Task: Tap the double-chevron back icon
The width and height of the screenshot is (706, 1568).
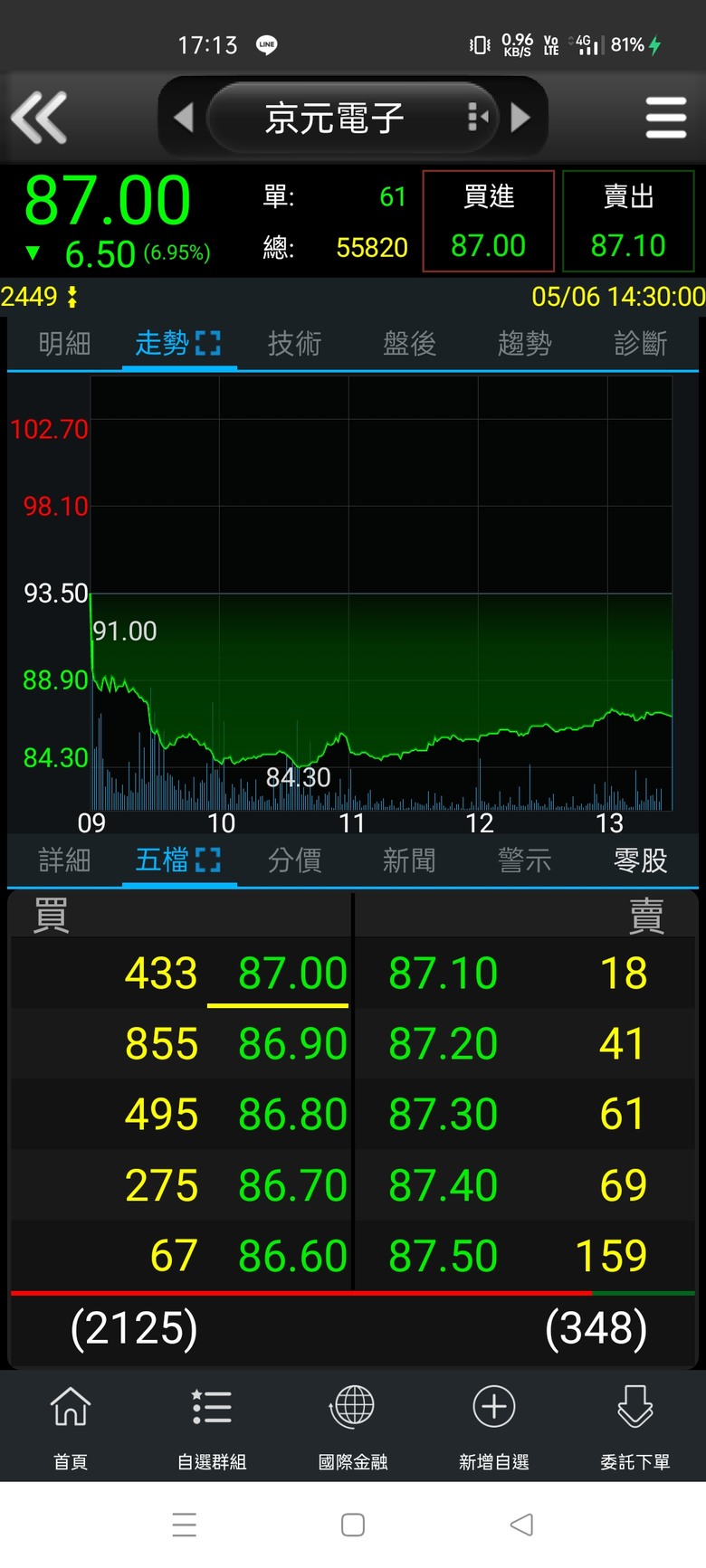Action: [x=39, y=118]
